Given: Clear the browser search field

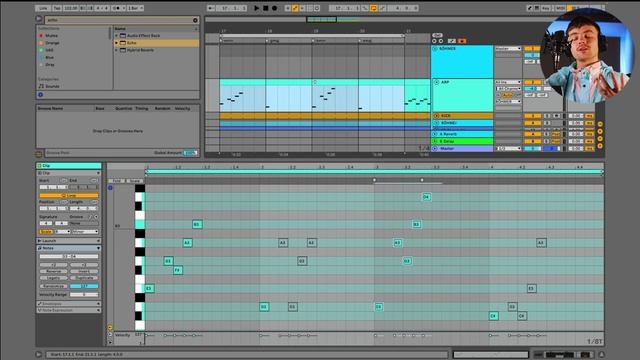Looking at the screenshot, I should (195, 20).
